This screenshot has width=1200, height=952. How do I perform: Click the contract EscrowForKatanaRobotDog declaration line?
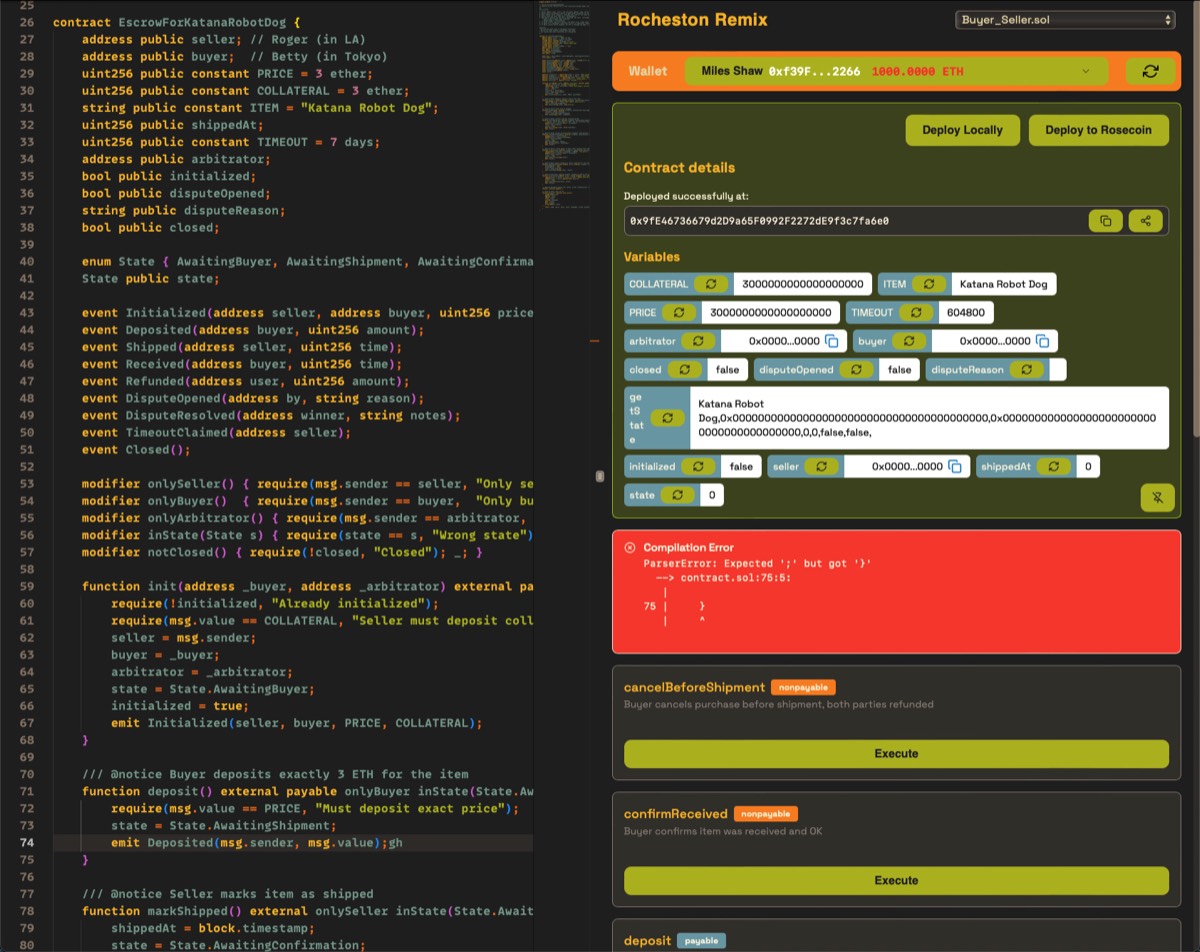176,22
